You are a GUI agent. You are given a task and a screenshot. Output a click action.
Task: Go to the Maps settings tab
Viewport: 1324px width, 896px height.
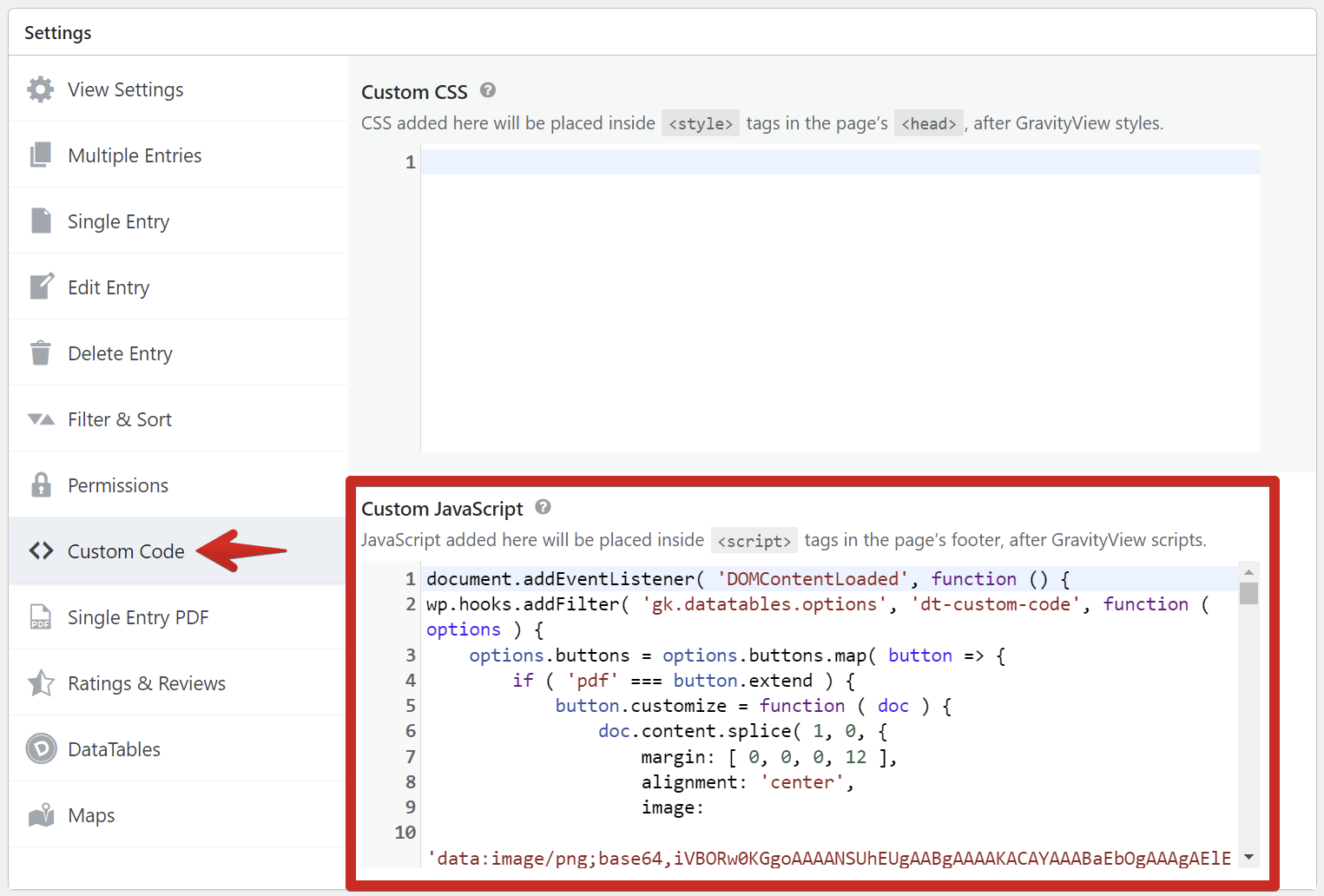91,815
